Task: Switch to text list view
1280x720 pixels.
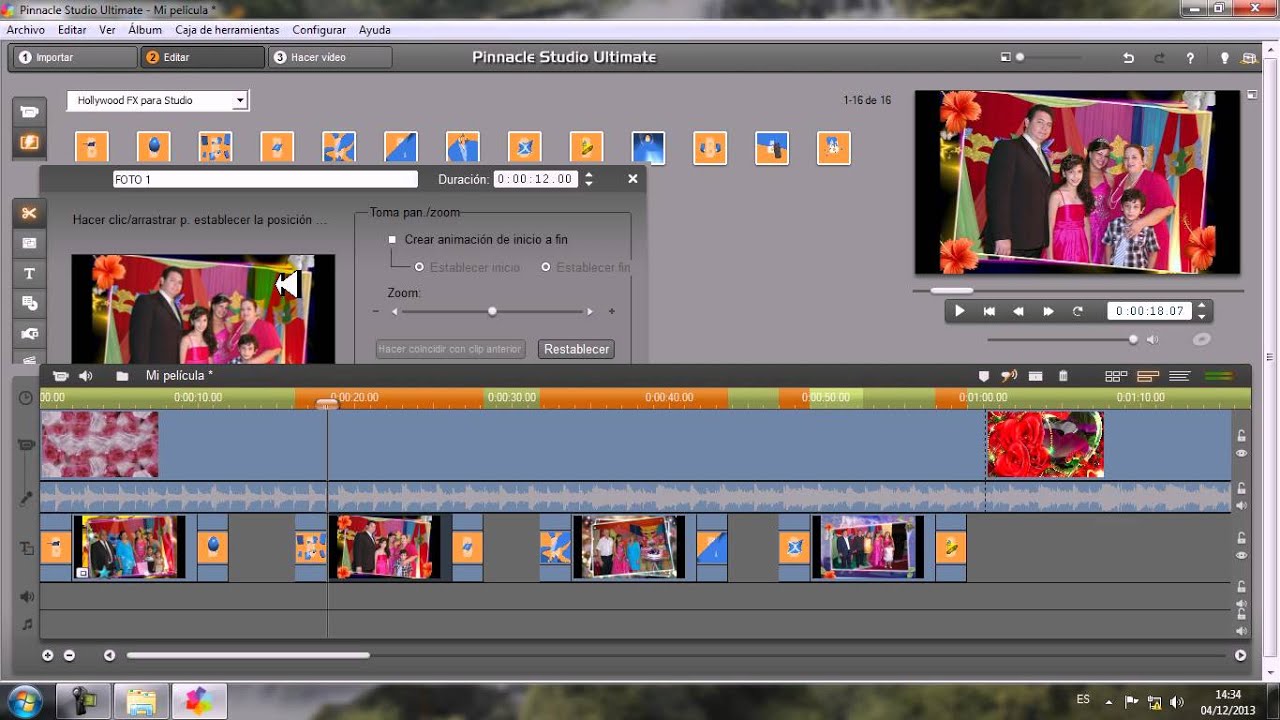Action: [1180, 376]
